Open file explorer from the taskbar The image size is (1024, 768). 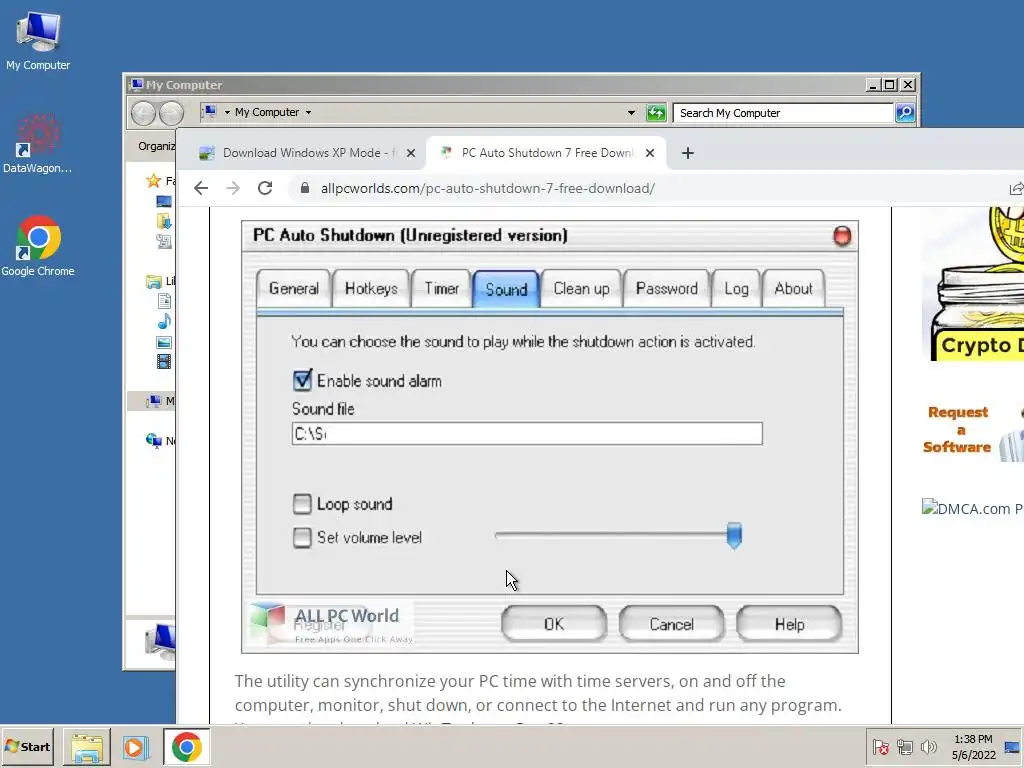86,747
